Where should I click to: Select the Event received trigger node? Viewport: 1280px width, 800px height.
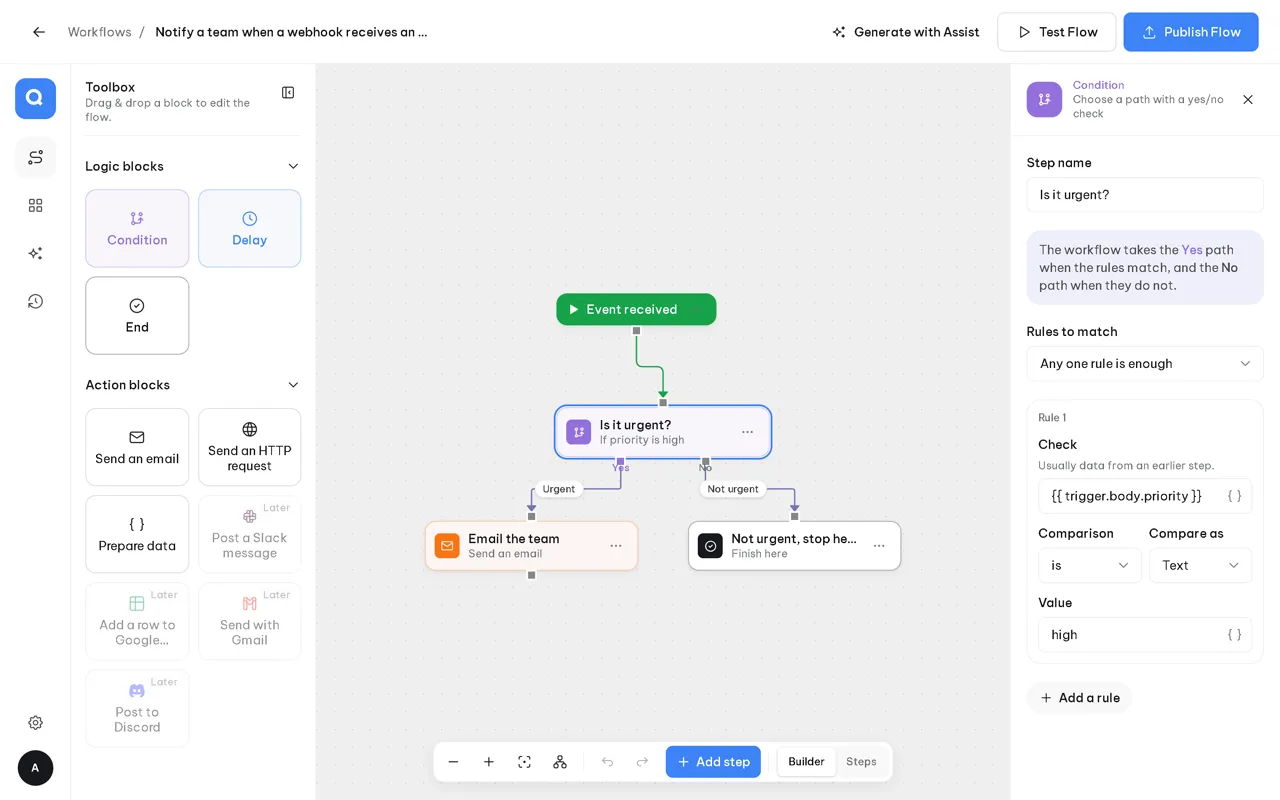click(636, 309)
